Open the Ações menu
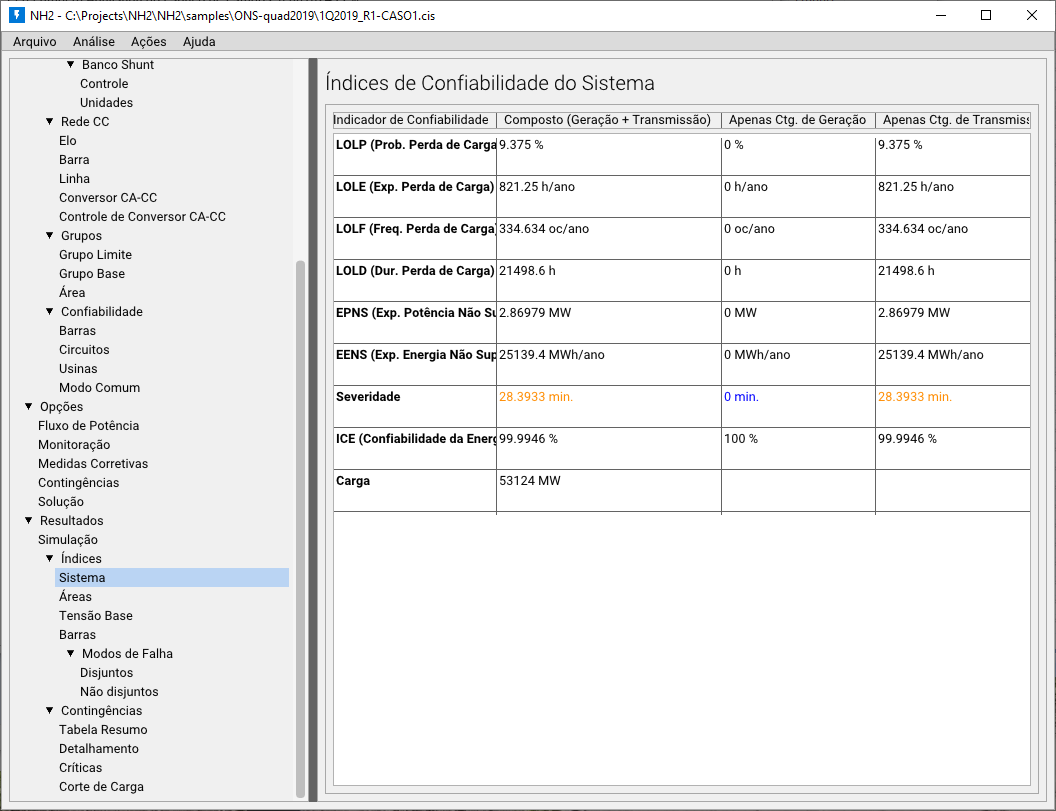The height and width of the screenshot is (811, 1056). (x=148, y=42)
